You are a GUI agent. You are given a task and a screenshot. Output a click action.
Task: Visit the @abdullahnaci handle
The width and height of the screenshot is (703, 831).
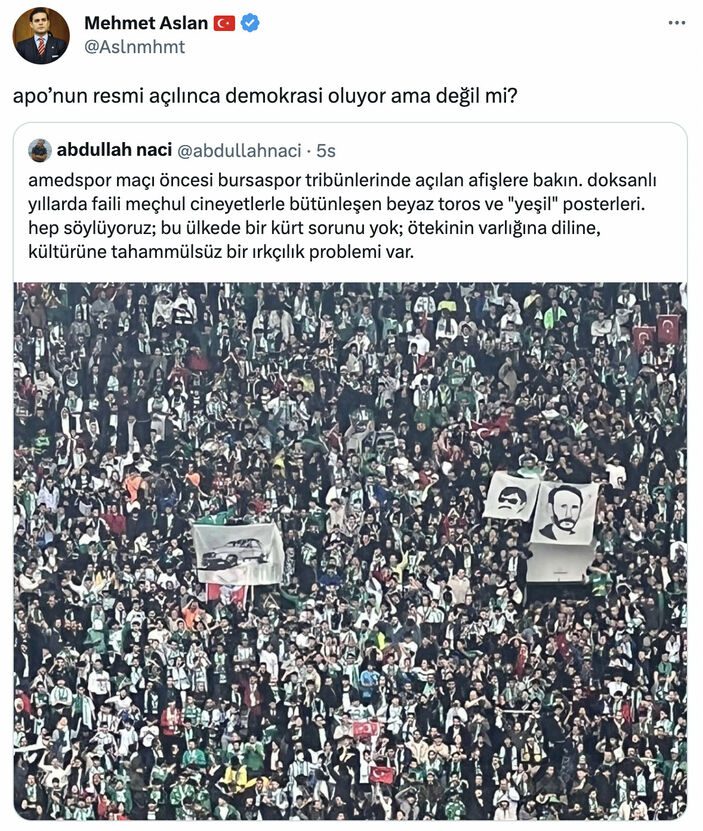[x=239, y=151]
